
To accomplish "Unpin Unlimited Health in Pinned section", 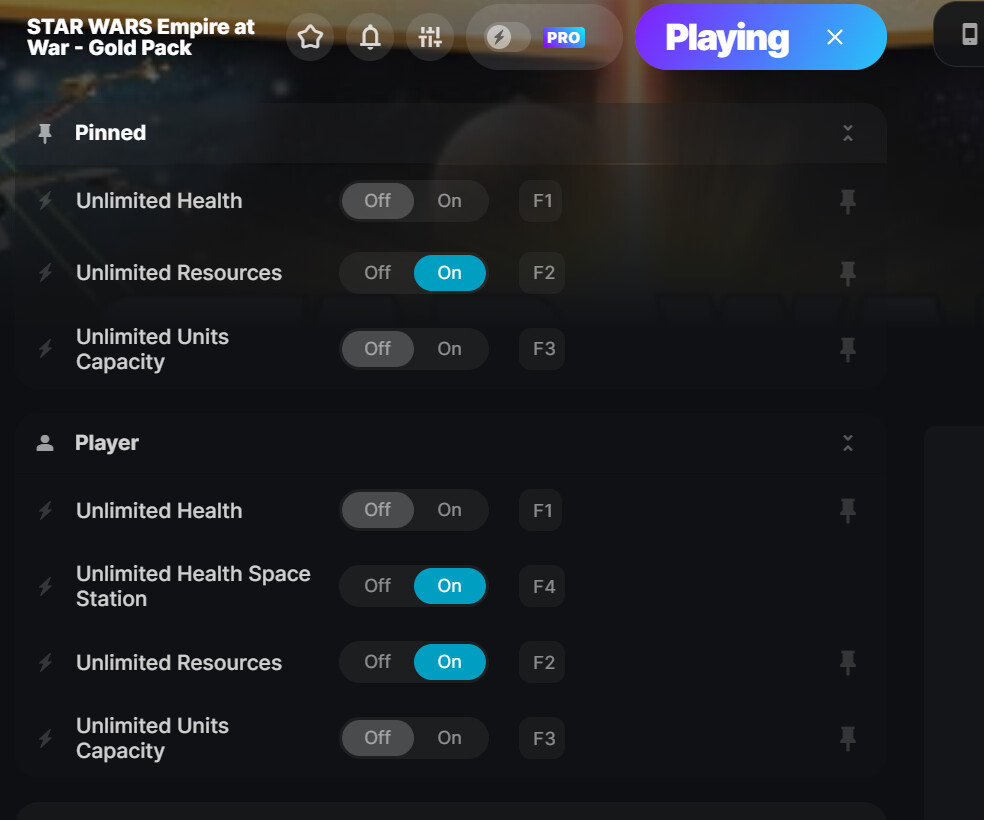I will point(848,201).
